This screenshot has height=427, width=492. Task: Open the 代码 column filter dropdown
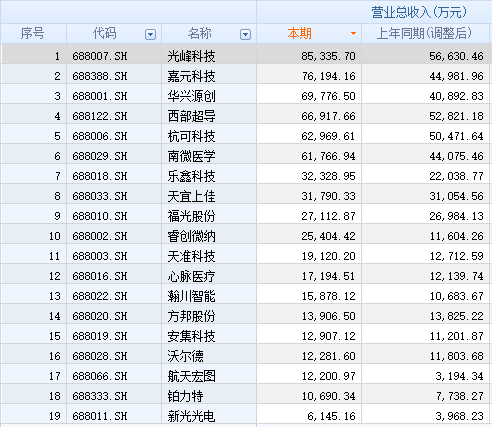point(150,34)
